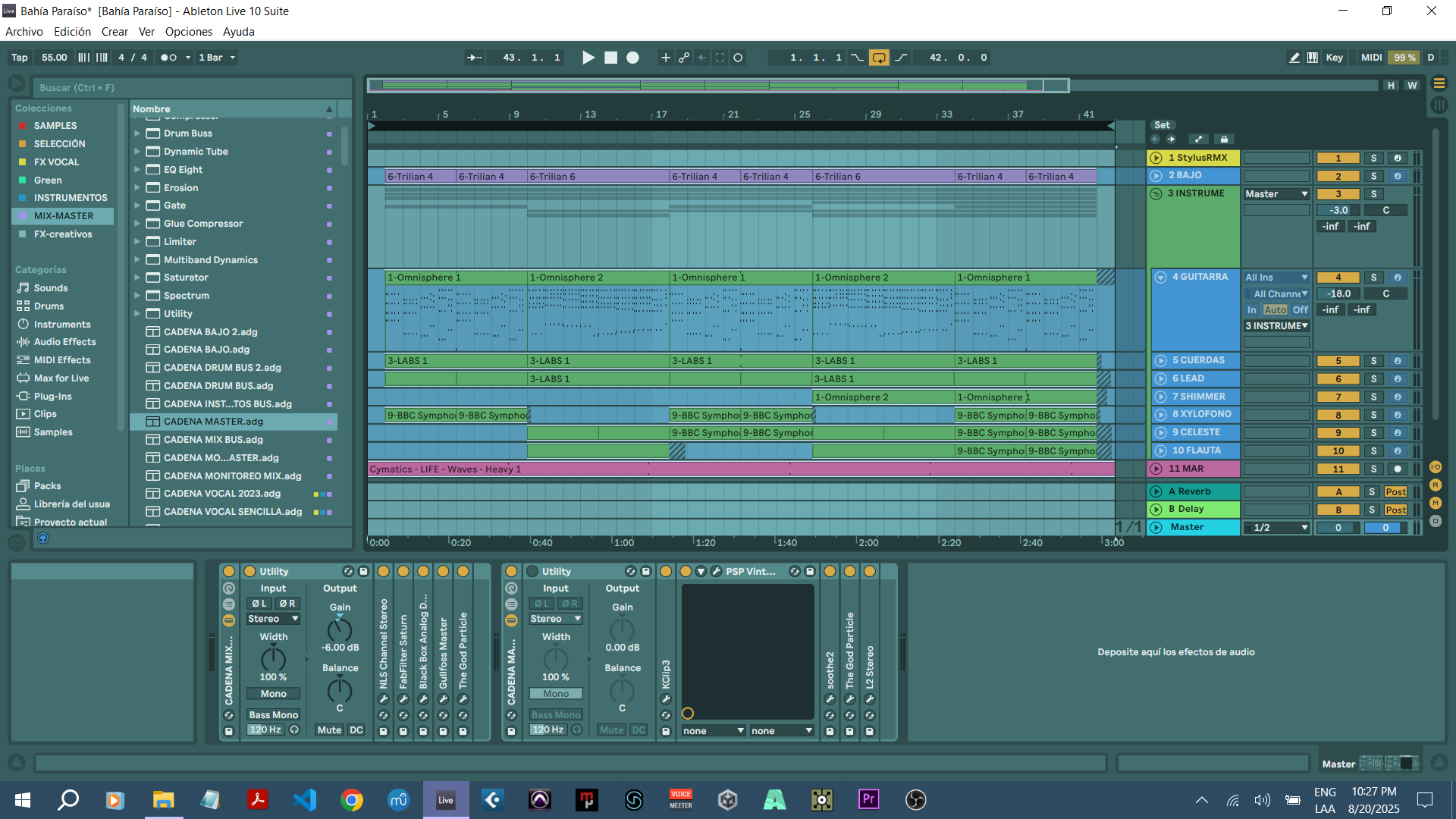The height and width of the screenshot is (819, 1456).
Task: Enable the Automation Arm icon
Action: point(684,58)
